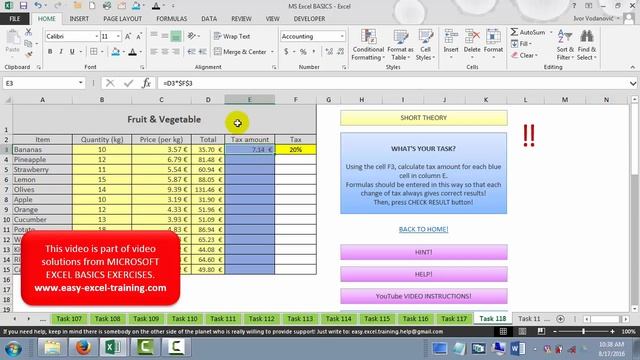
Task: Switch to the PAGE LAYOUT tab
Action: coord(122,19)
